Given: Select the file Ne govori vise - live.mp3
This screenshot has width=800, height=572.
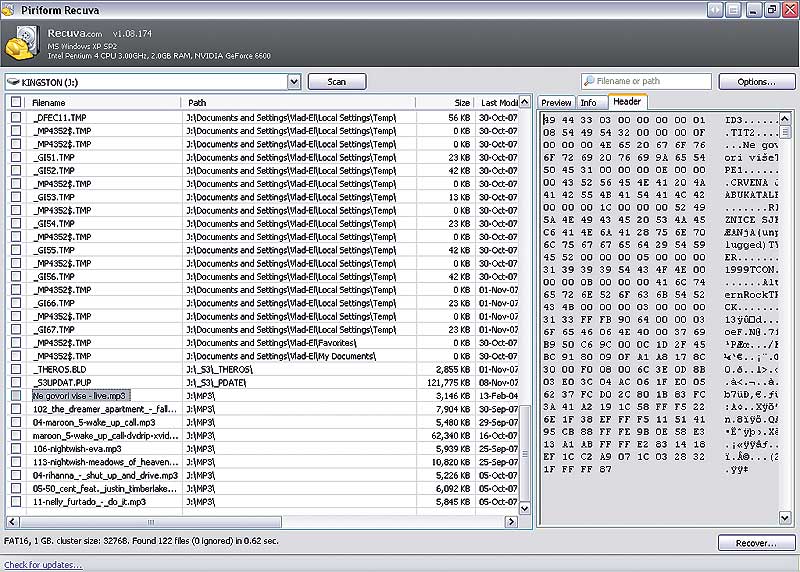Looking at the screenshot, I should [79, 396].
